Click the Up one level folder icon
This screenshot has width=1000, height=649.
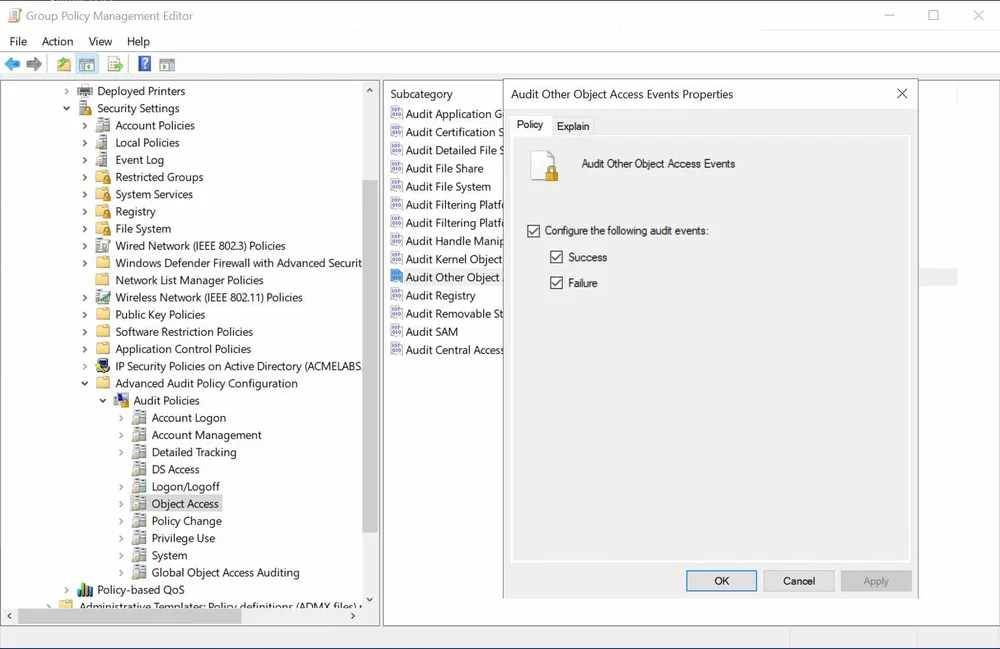click(x=64, y=64)
